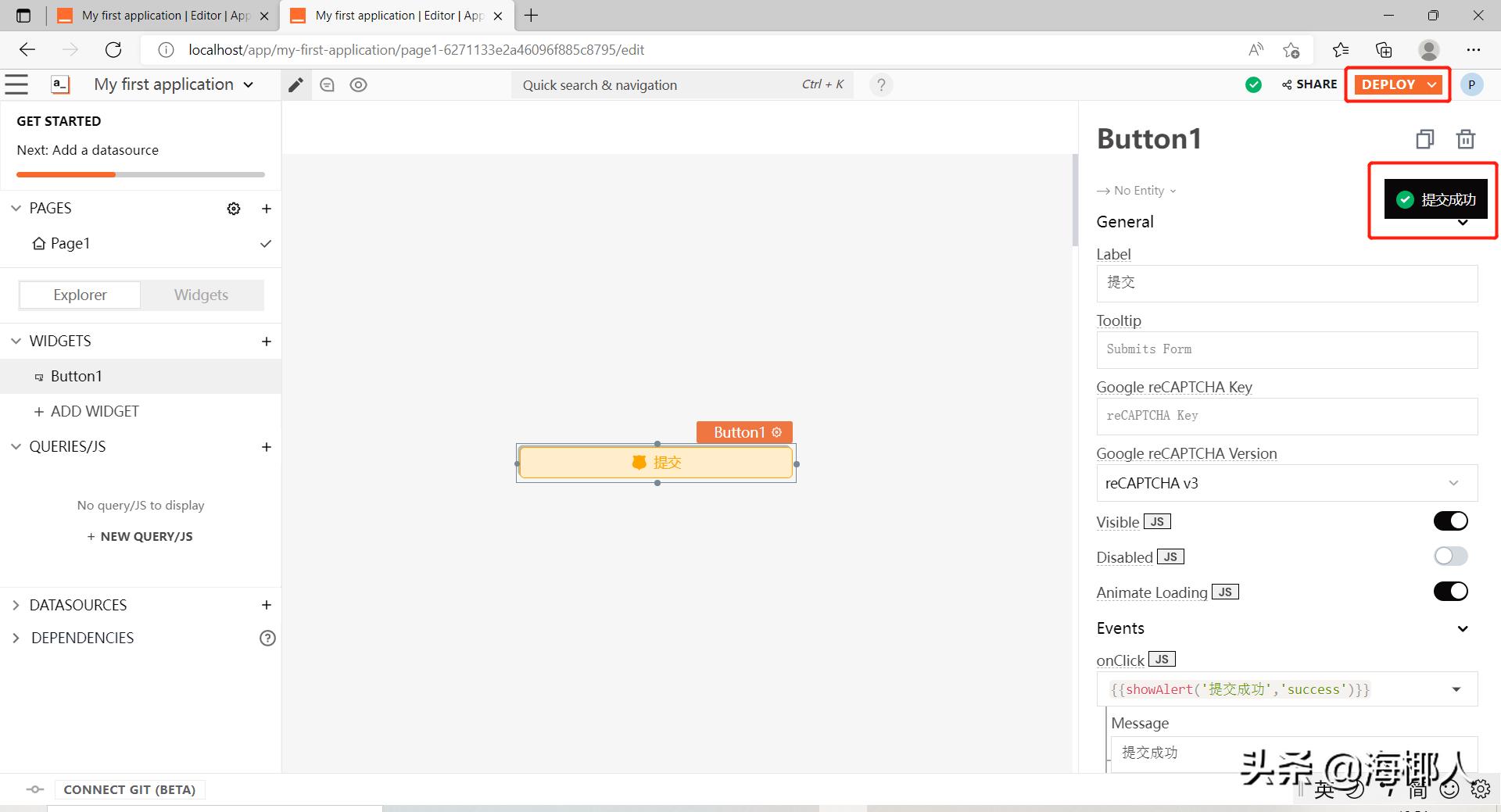Click the Label input field
Image resolution: width=1501 pixels, height=812 pixels.
point(1287,283)
